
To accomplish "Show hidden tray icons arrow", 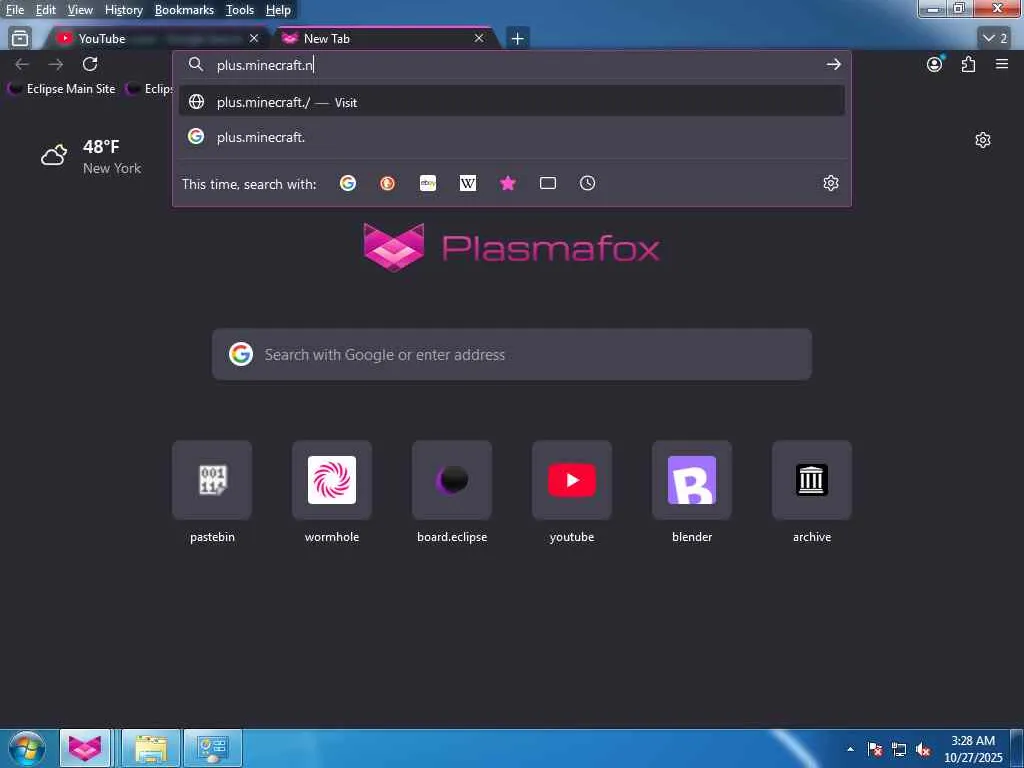I will click(850, 749).
